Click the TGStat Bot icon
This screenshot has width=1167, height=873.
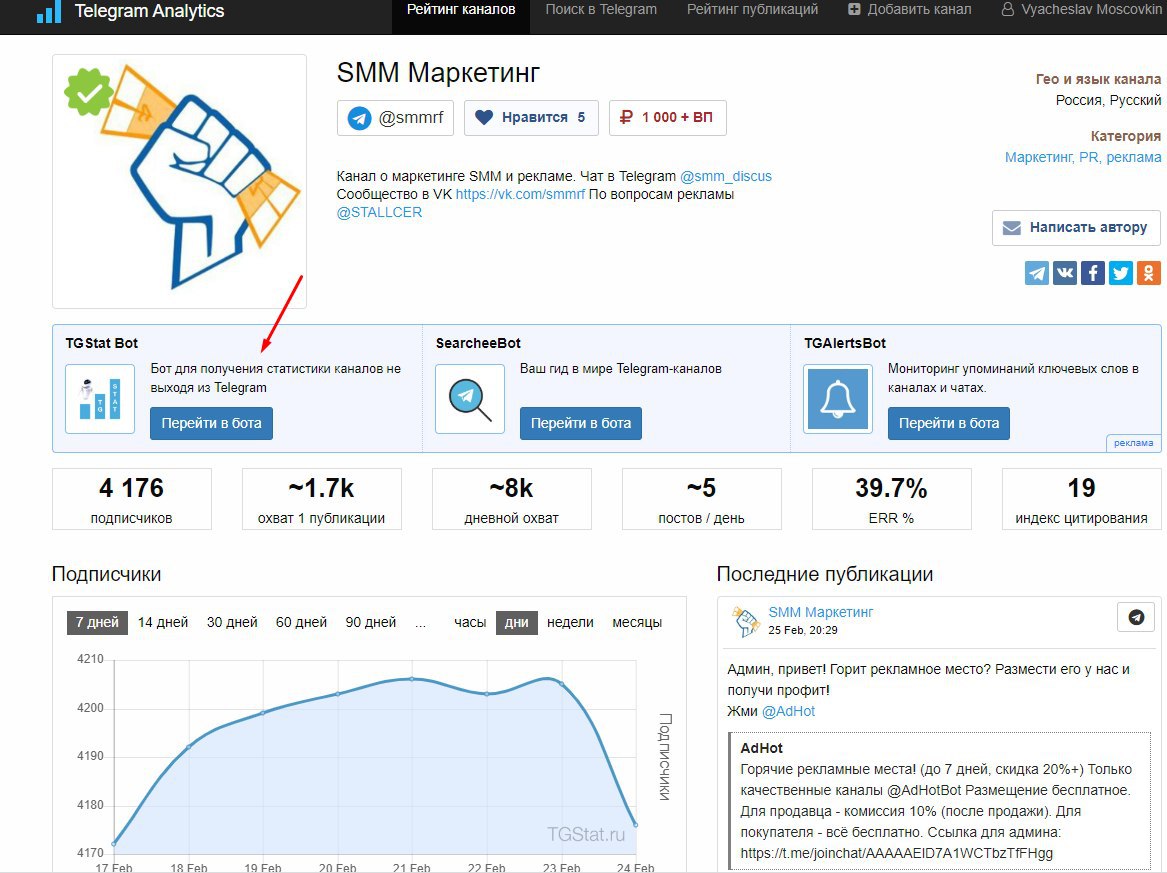100,399
